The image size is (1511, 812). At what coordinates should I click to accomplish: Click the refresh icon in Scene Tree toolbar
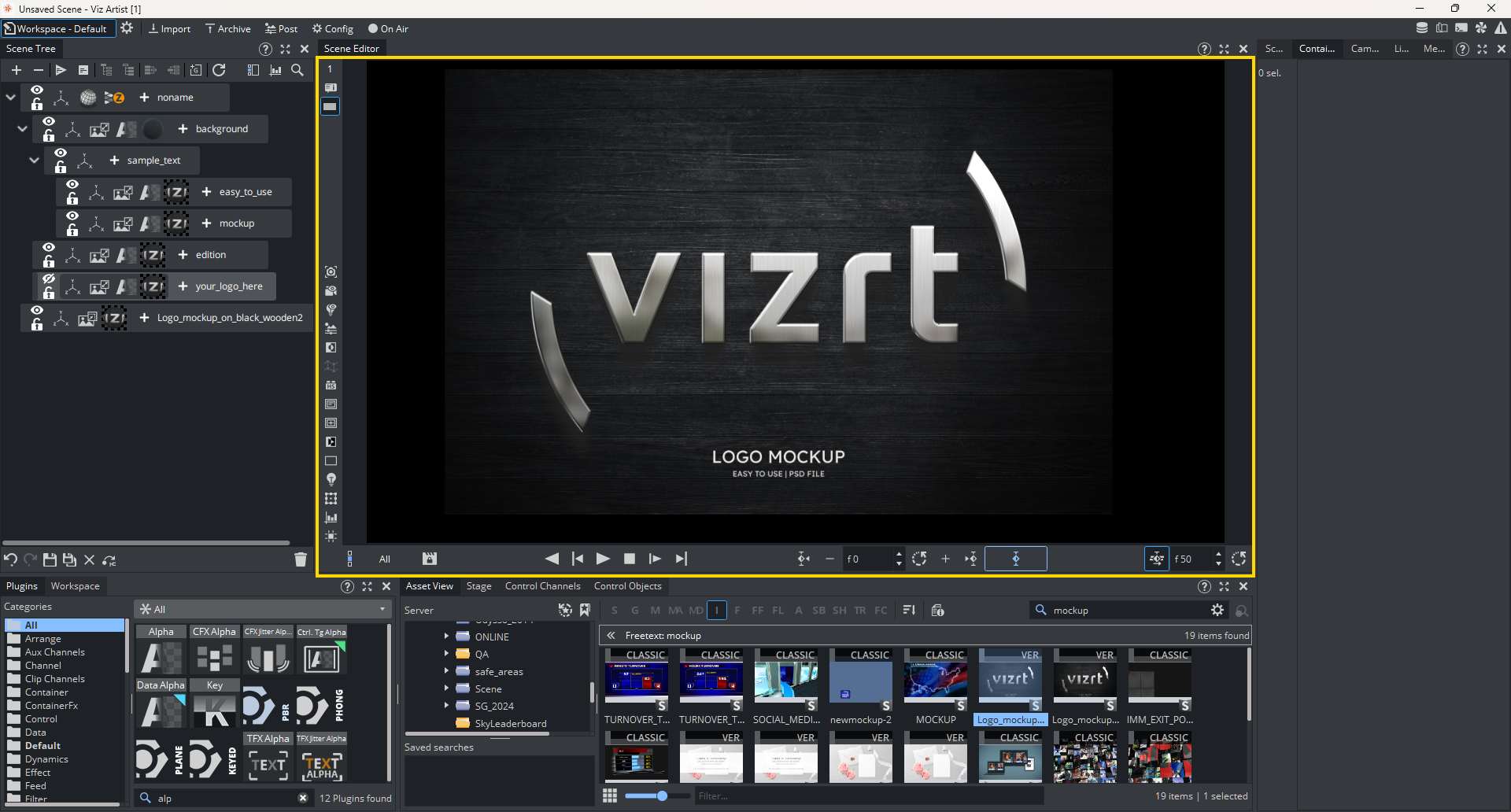click(220, 70)
